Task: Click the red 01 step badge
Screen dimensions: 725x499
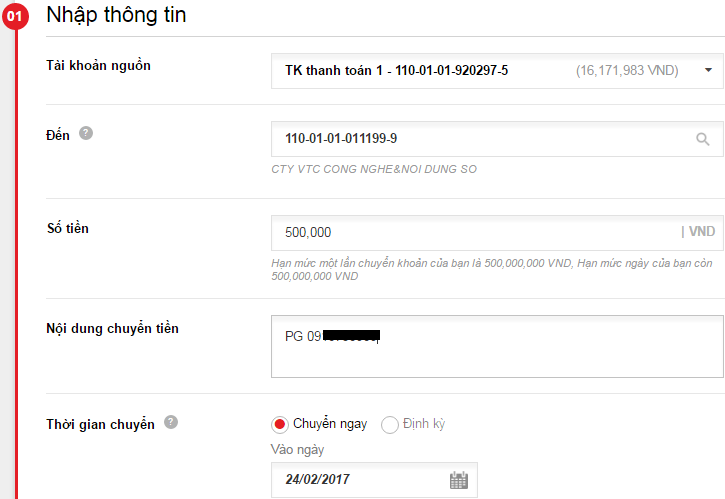Action: coord(15,16)
